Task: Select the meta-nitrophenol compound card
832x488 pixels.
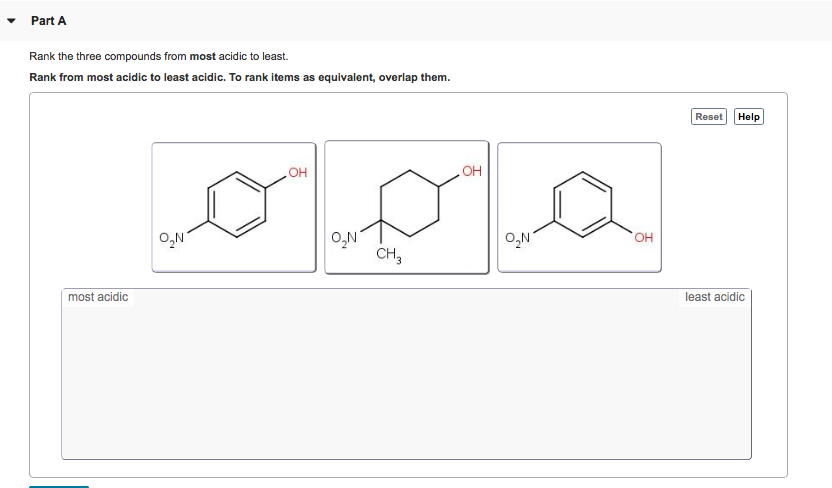Action: click(579, 207)
